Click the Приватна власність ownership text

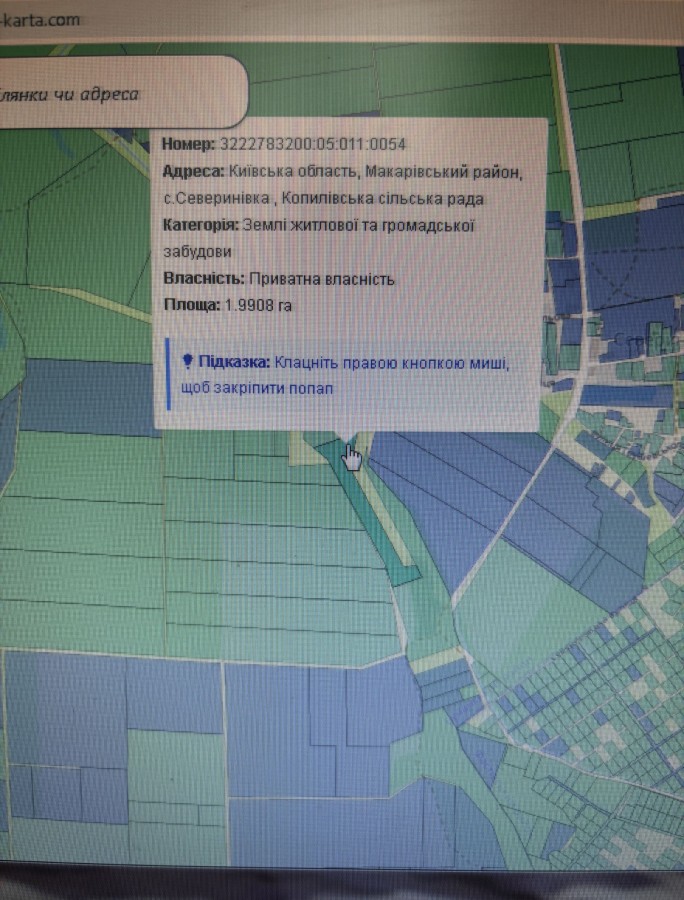pos(321,280)
